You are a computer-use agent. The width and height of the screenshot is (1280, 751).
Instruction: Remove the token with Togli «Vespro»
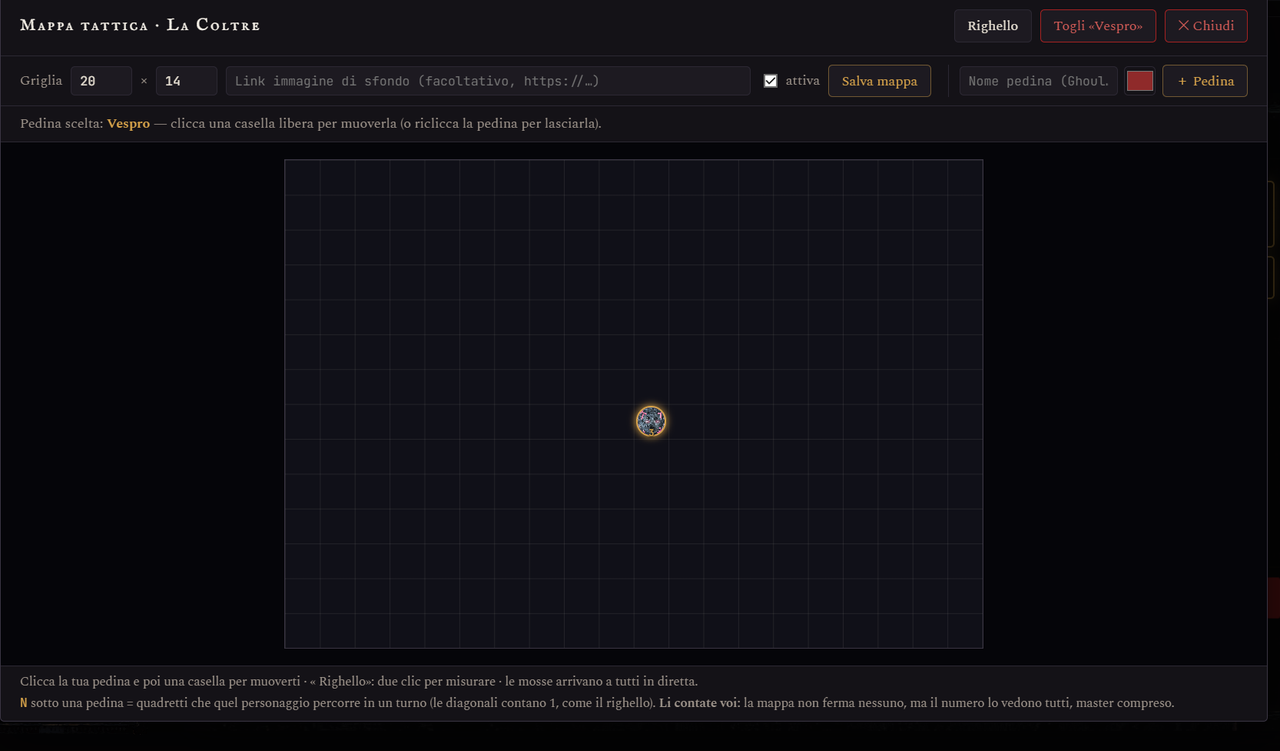tap(1098, 26)
